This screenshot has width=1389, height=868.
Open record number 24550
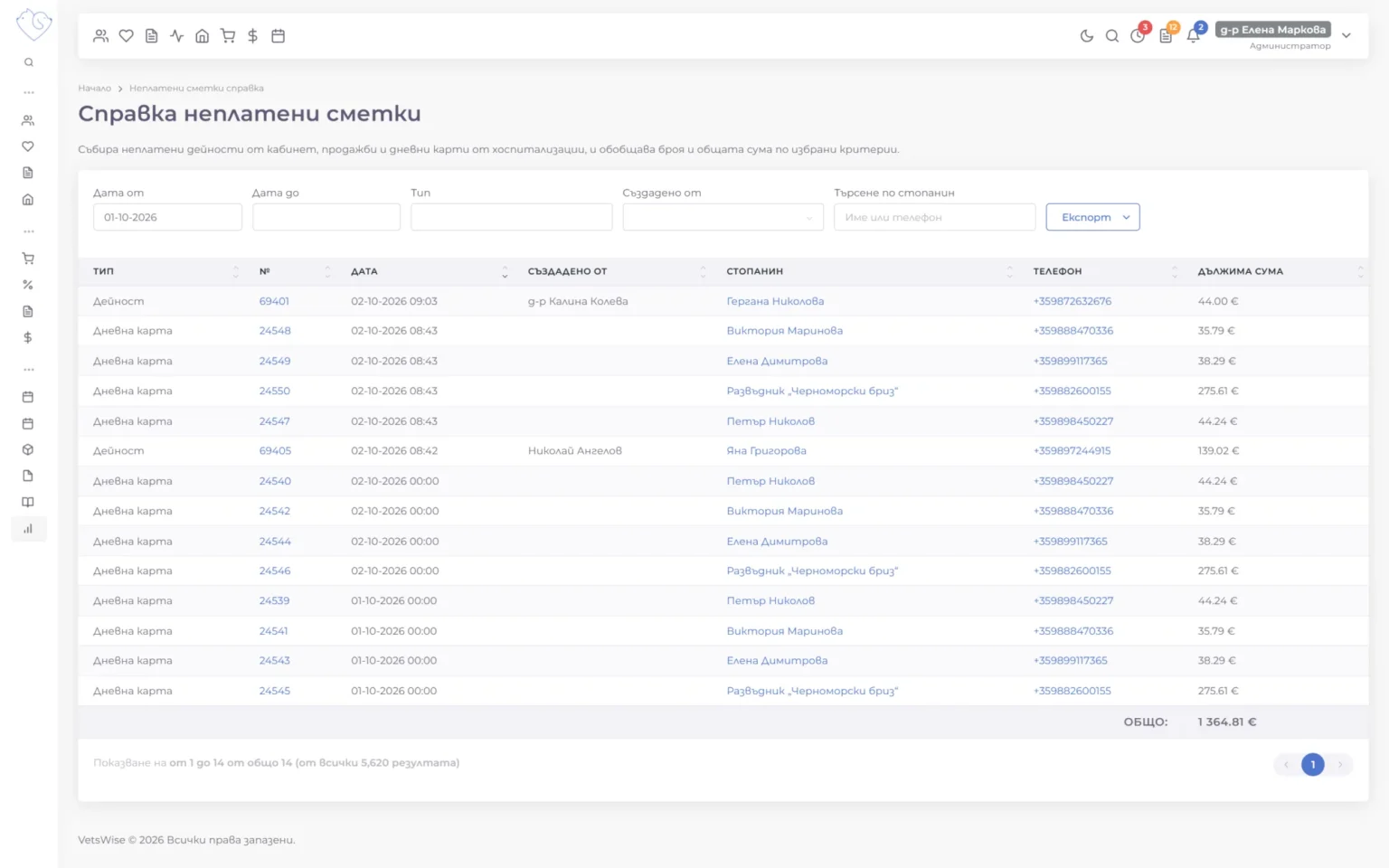pos(275,391)
